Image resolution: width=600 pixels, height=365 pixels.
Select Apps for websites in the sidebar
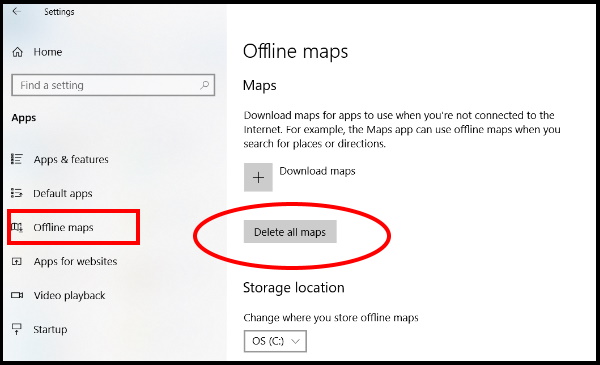pos(75,261)
